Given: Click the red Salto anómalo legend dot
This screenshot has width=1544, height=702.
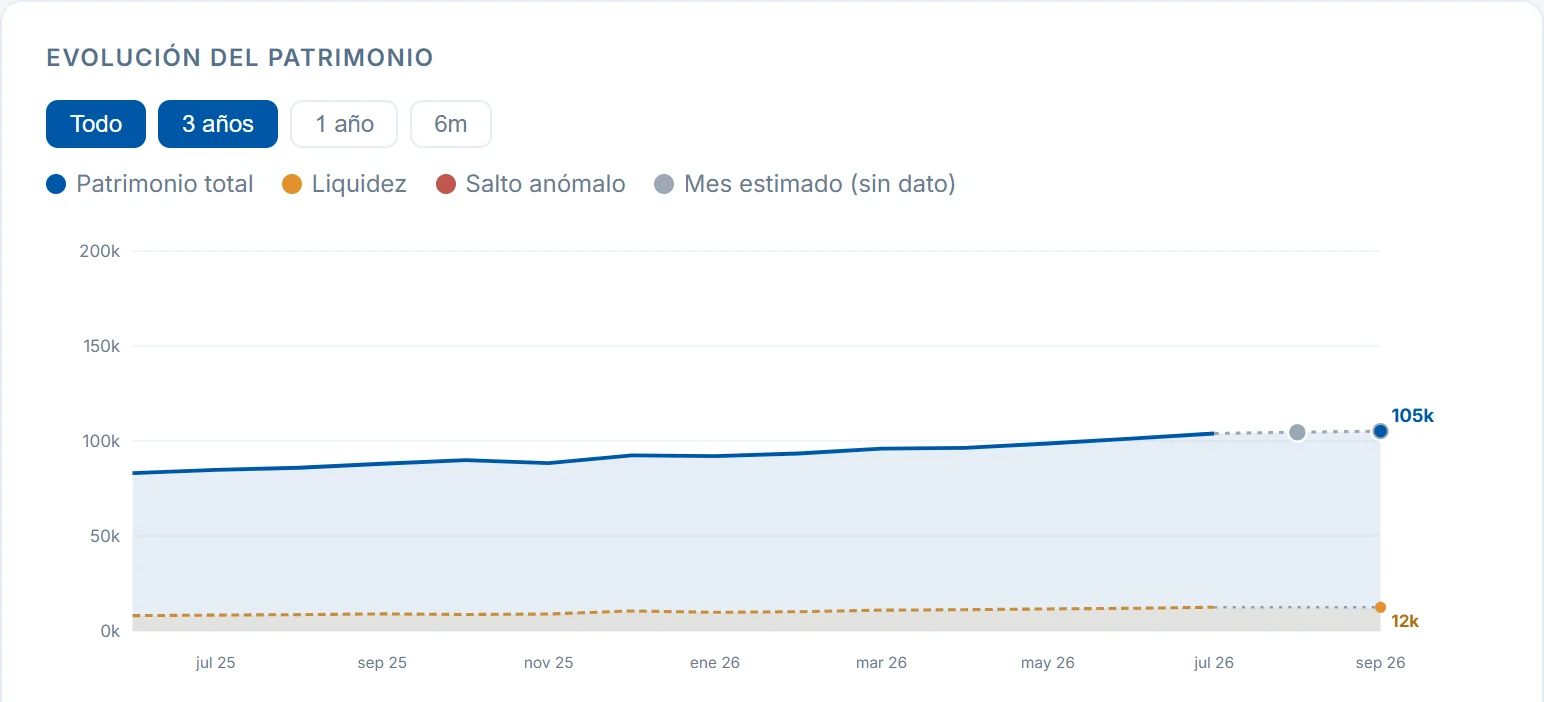Looking at the screenshot, I should 446,184.
